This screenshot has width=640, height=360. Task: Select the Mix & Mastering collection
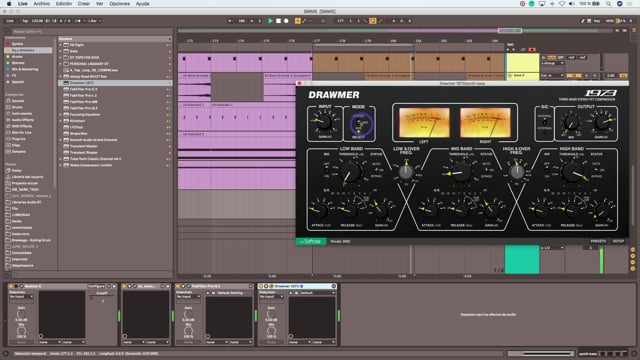[x=24, y=69]
